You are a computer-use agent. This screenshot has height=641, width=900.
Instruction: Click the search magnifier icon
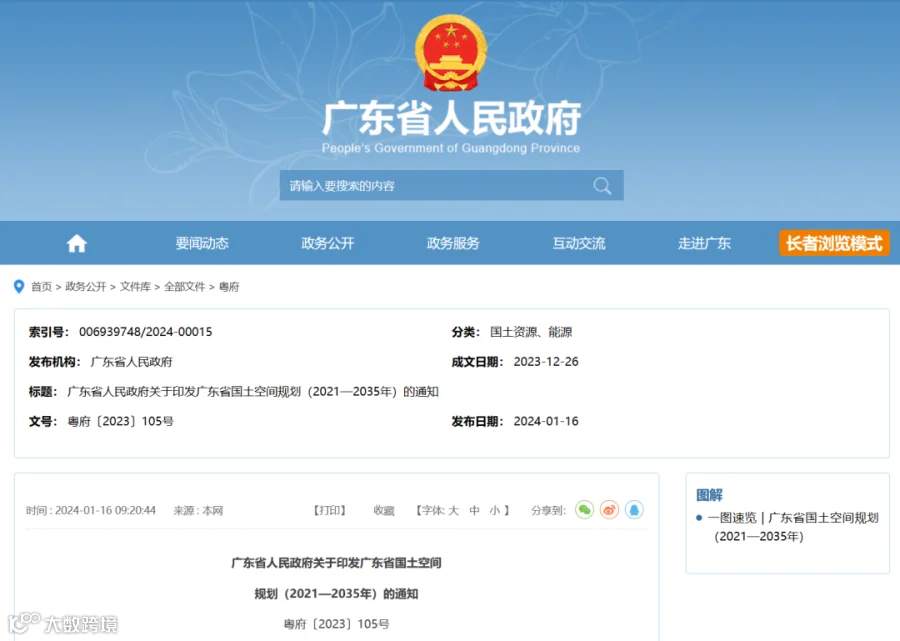(602, 186)
